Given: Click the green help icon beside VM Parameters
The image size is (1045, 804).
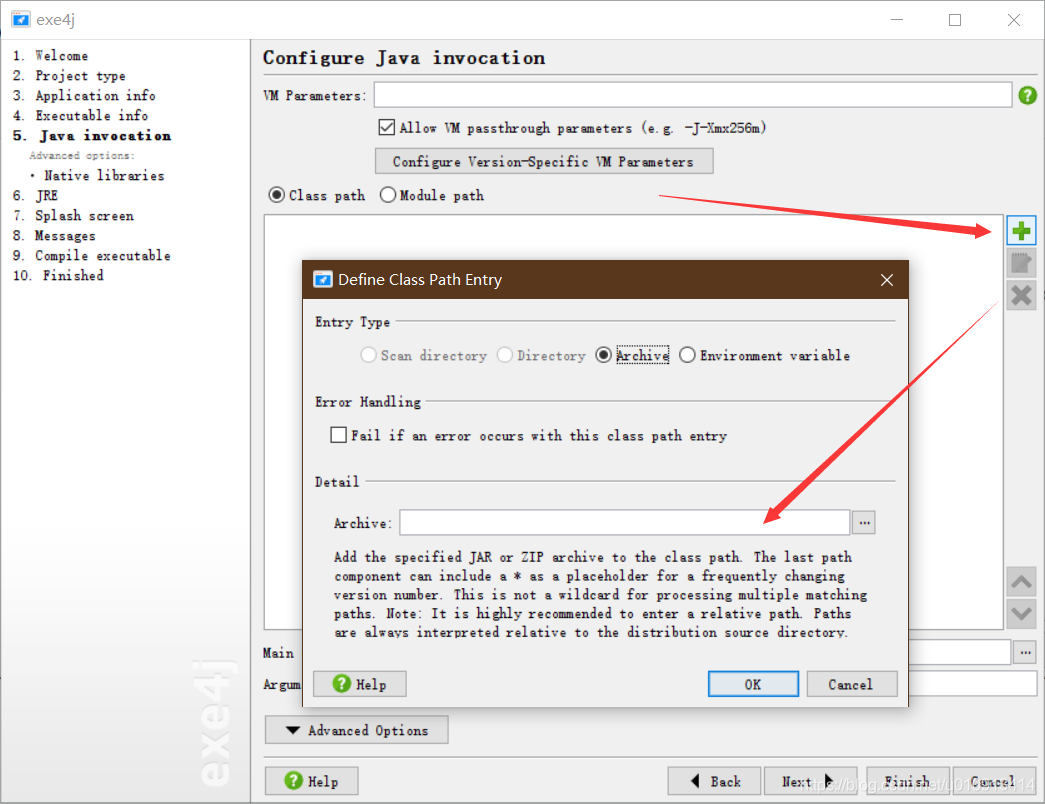Looking at the screenshot, I should (1028, 95).
